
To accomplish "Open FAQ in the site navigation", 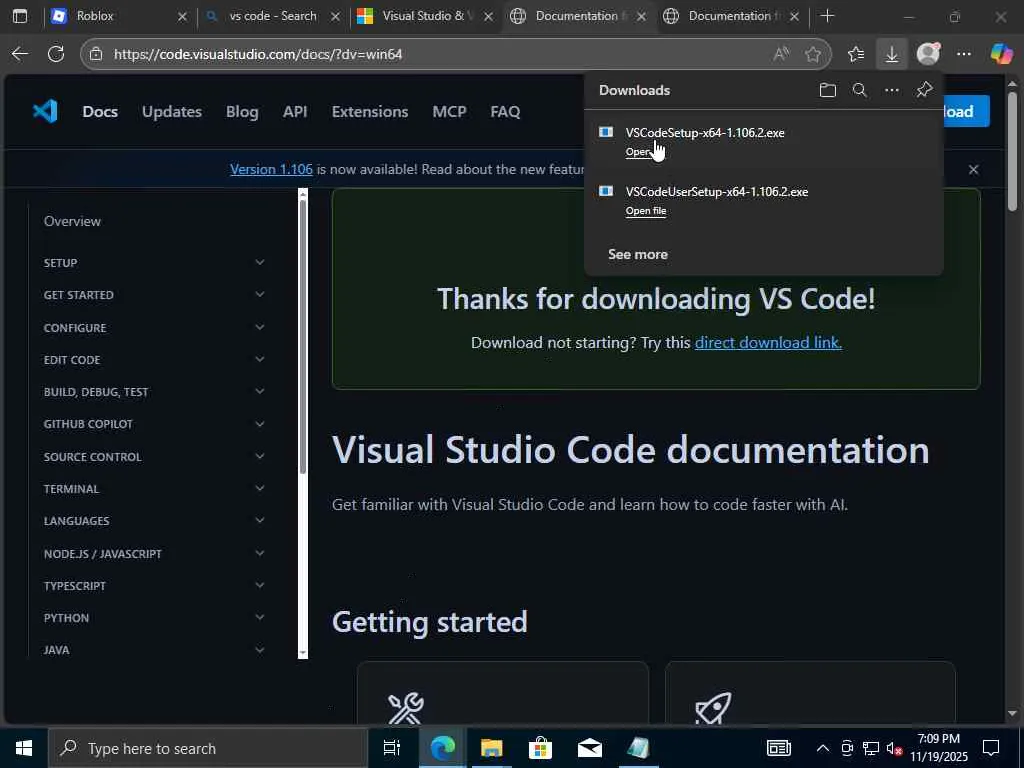I will [x=505, y=112].
